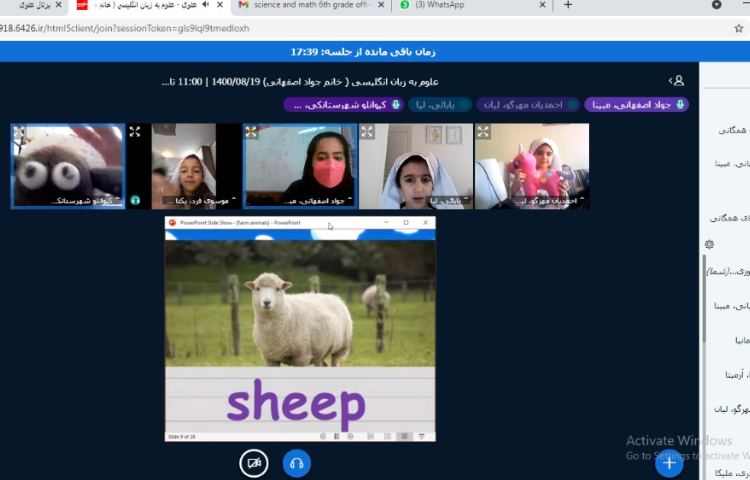Fullscreen the موسوی فرد webcam
Viewport: 750px width, 480px height.
tap(135, 131)
